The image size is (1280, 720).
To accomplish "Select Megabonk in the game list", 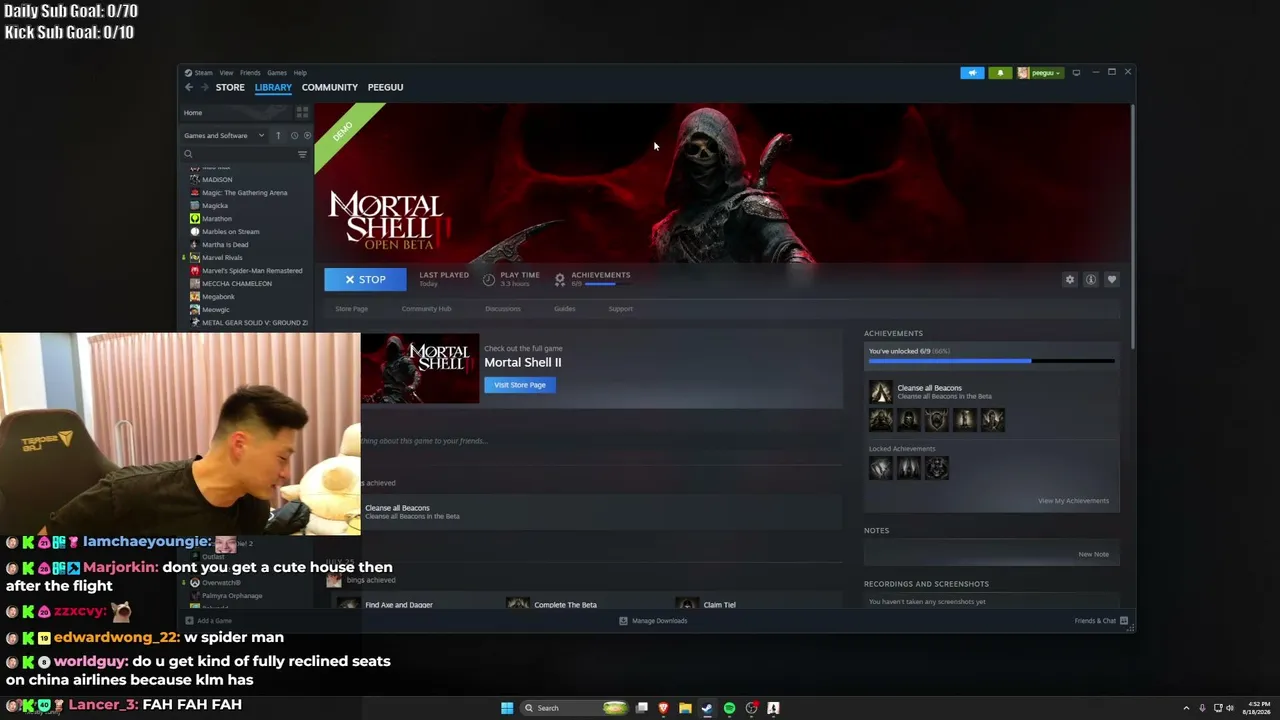I will coord(218,297).
